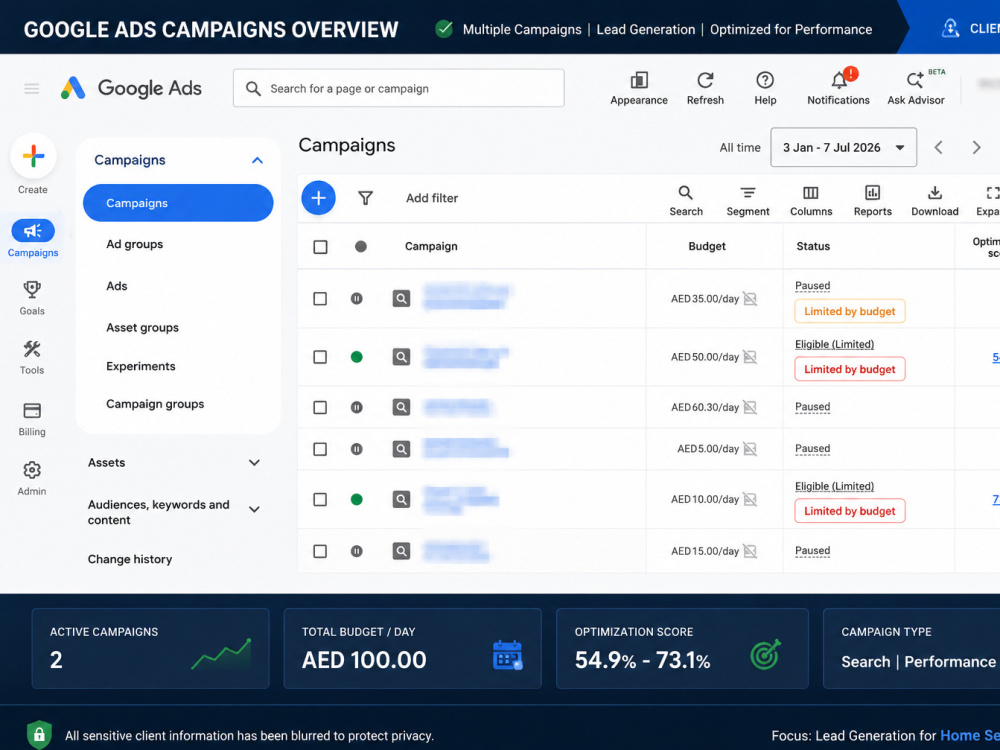The width and height of the screenshot is (1000, 750).
Task: Toggle green enabled status in AED 50.00/day row
Action: click(x=357, y=357)
